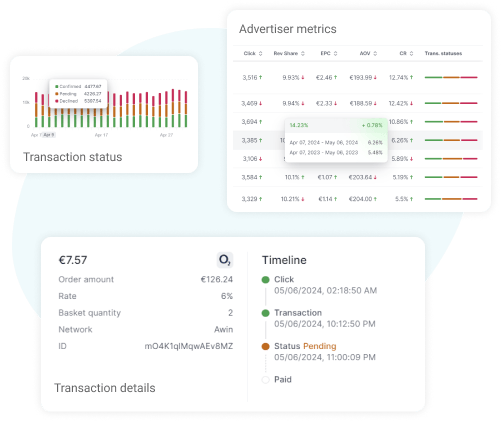The width and height of the screenshot is (501, 422).
Task: Click the O2 advertiser logo
Action: [x=225, y=260]
